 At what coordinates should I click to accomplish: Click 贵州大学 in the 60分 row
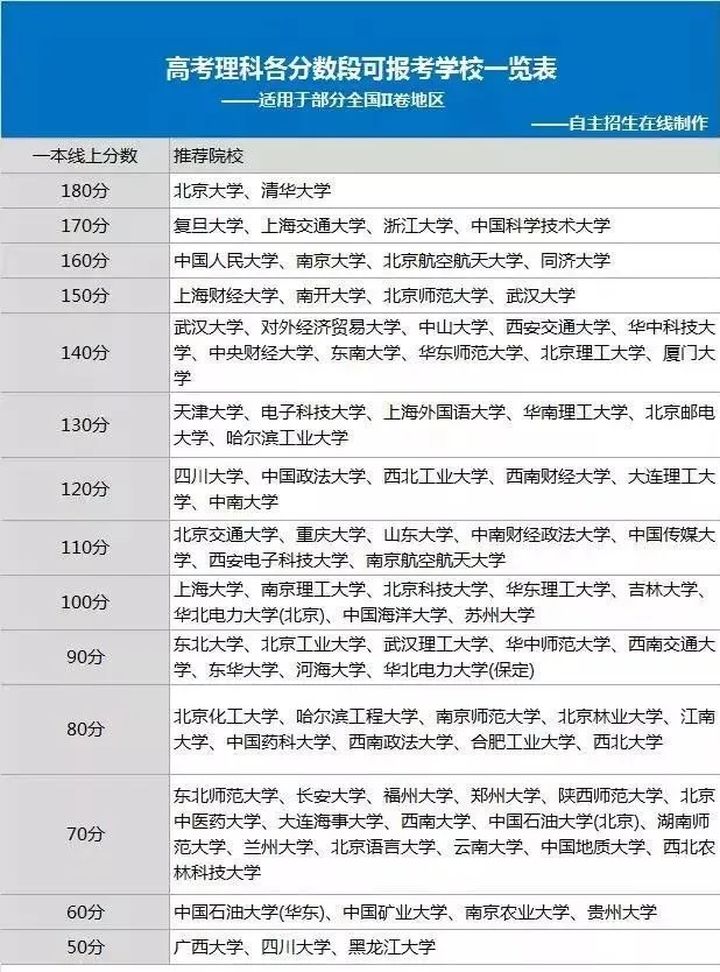click(622, 912)
